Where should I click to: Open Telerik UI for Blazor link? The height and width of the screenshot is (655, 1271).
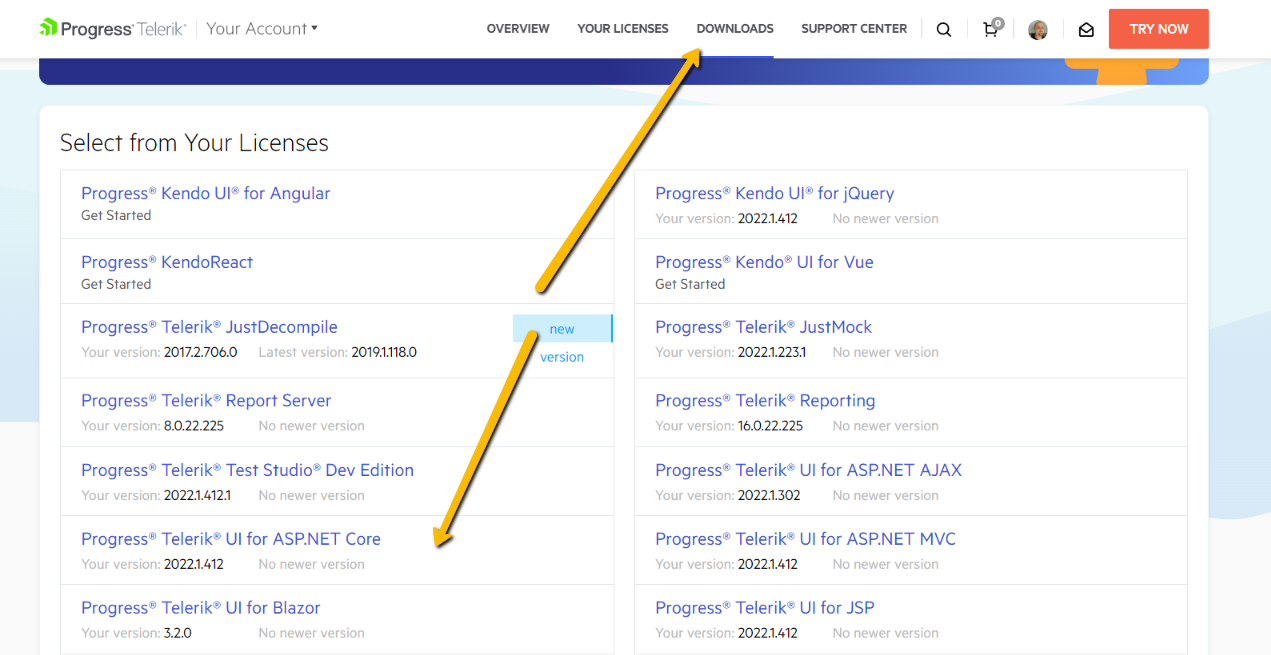point(200,608)
